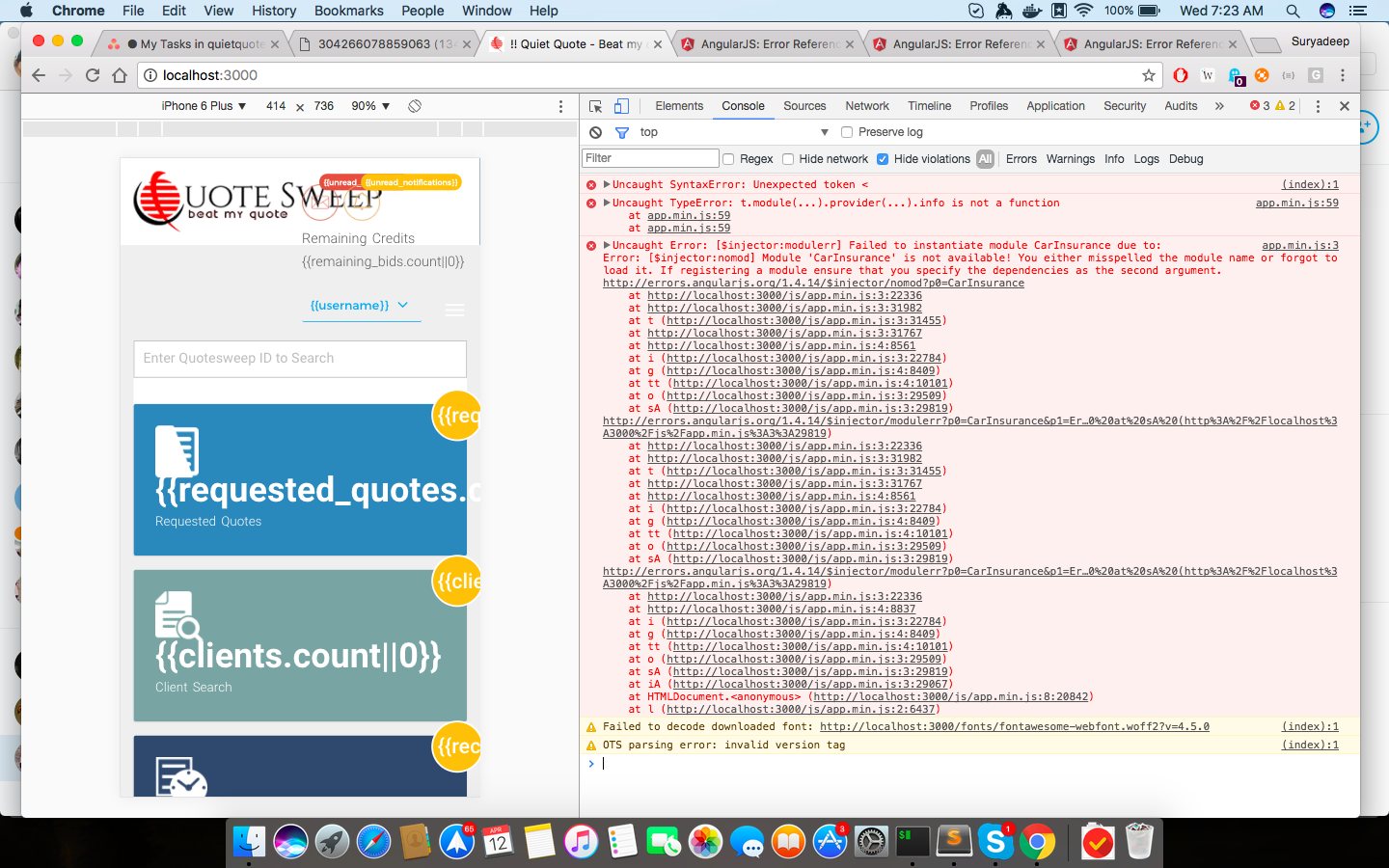Filter console by Warnings level
Viewport: 1389px width, 868px height.
coord(1071,159)
